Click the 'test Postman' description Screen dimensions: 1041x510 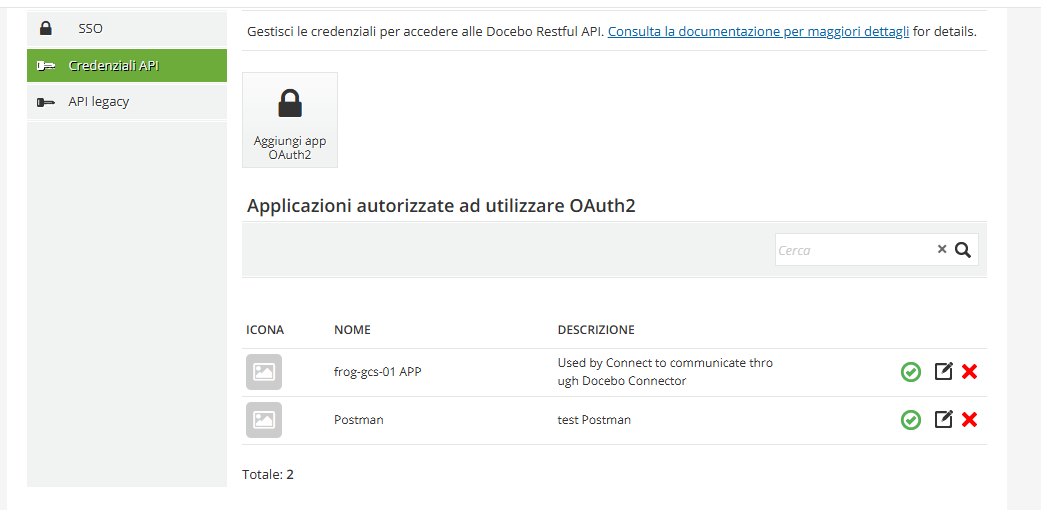[x=594, y=420]
